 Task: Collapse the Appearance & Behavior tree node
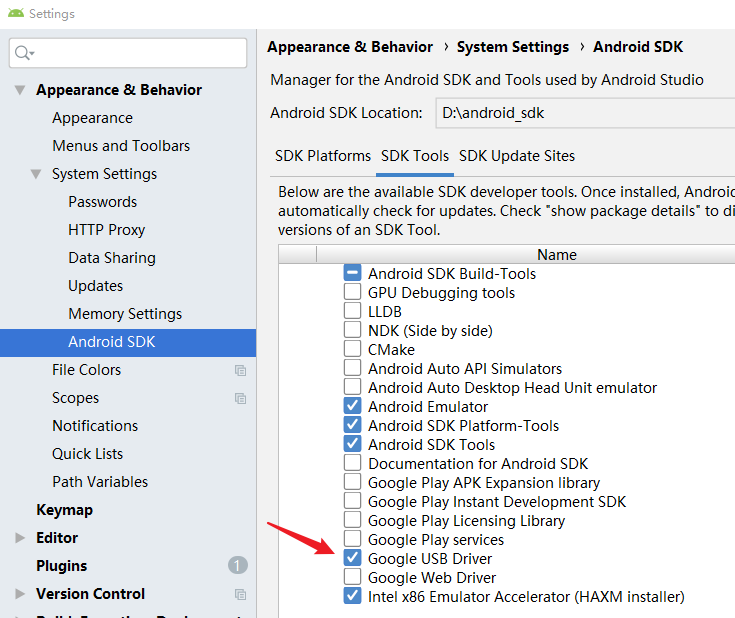pos(20,90)
